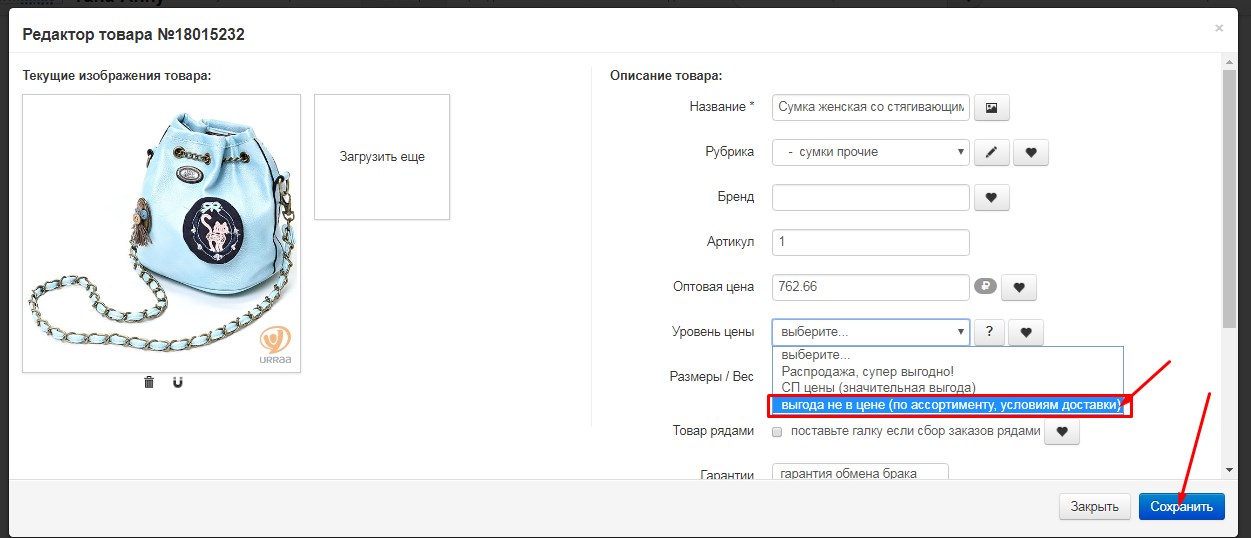Expand the Уровень цены select box
This screenshot has width=1251, height=538.
(871, 332)
